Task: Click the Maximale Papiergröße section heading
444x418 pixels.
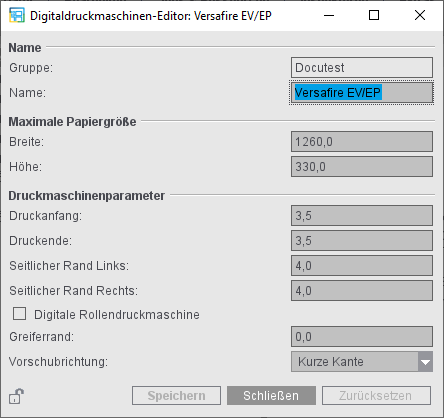Action: 72,122
